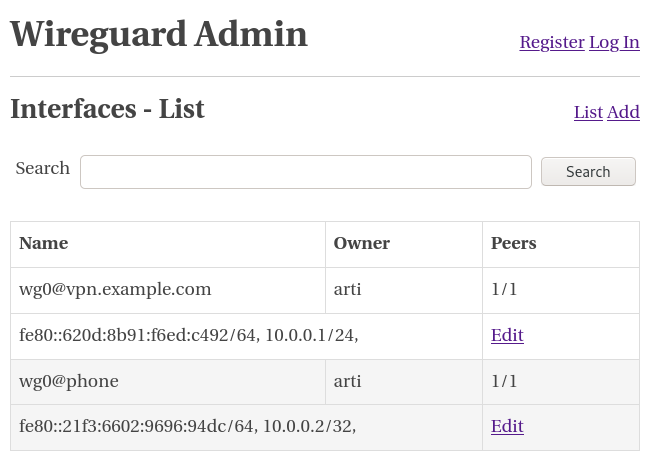Click the Interfaces - List heading
This screenshot has width=649, height=459.
point(107,109)
